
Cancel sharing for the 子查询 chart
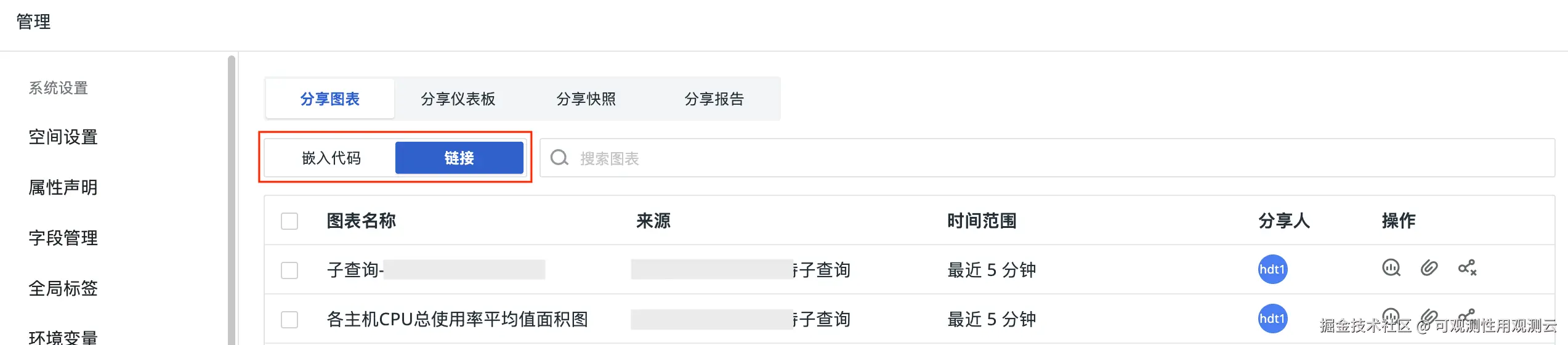tap(1467, 268)
